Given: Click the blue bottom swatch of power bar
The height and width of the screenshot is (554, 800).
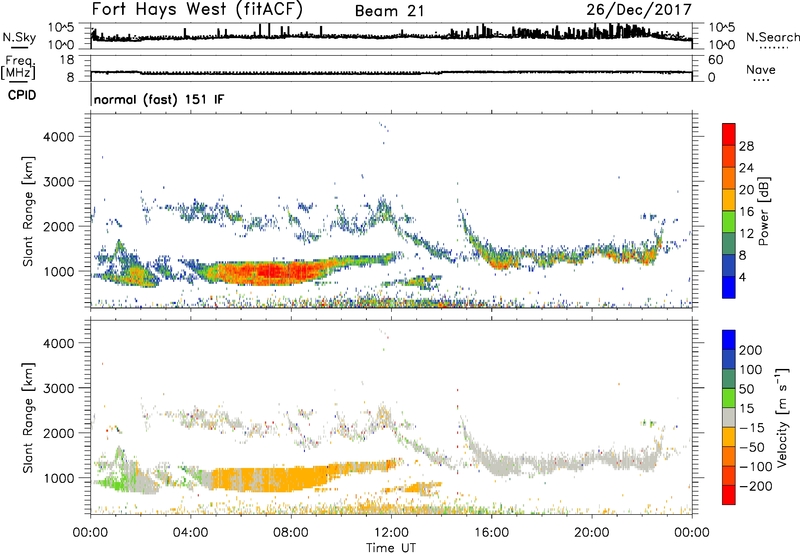Looking at the screenshot, I should 729,287.
